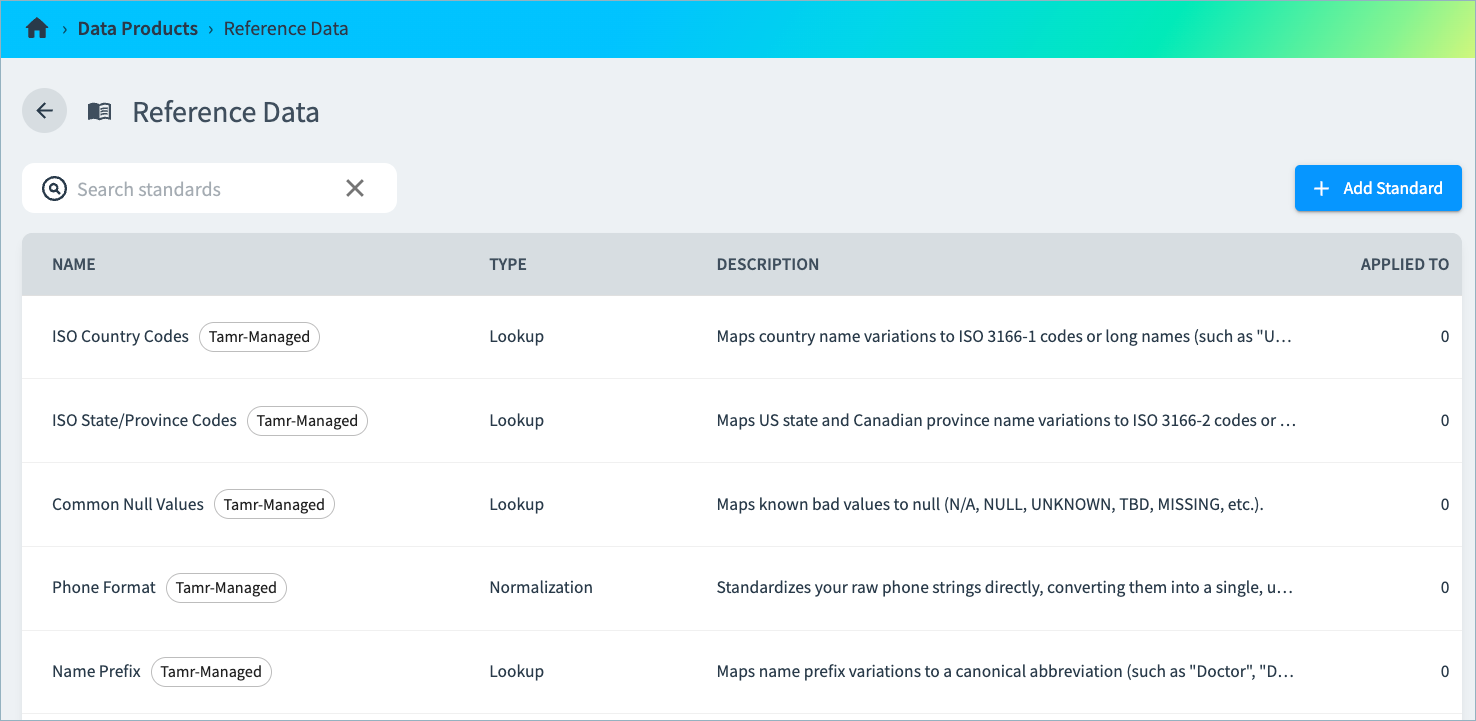Click the back arrow button
Viewport: 1476px width, 721px height.
pyautogui.click(x=44, y=111)
